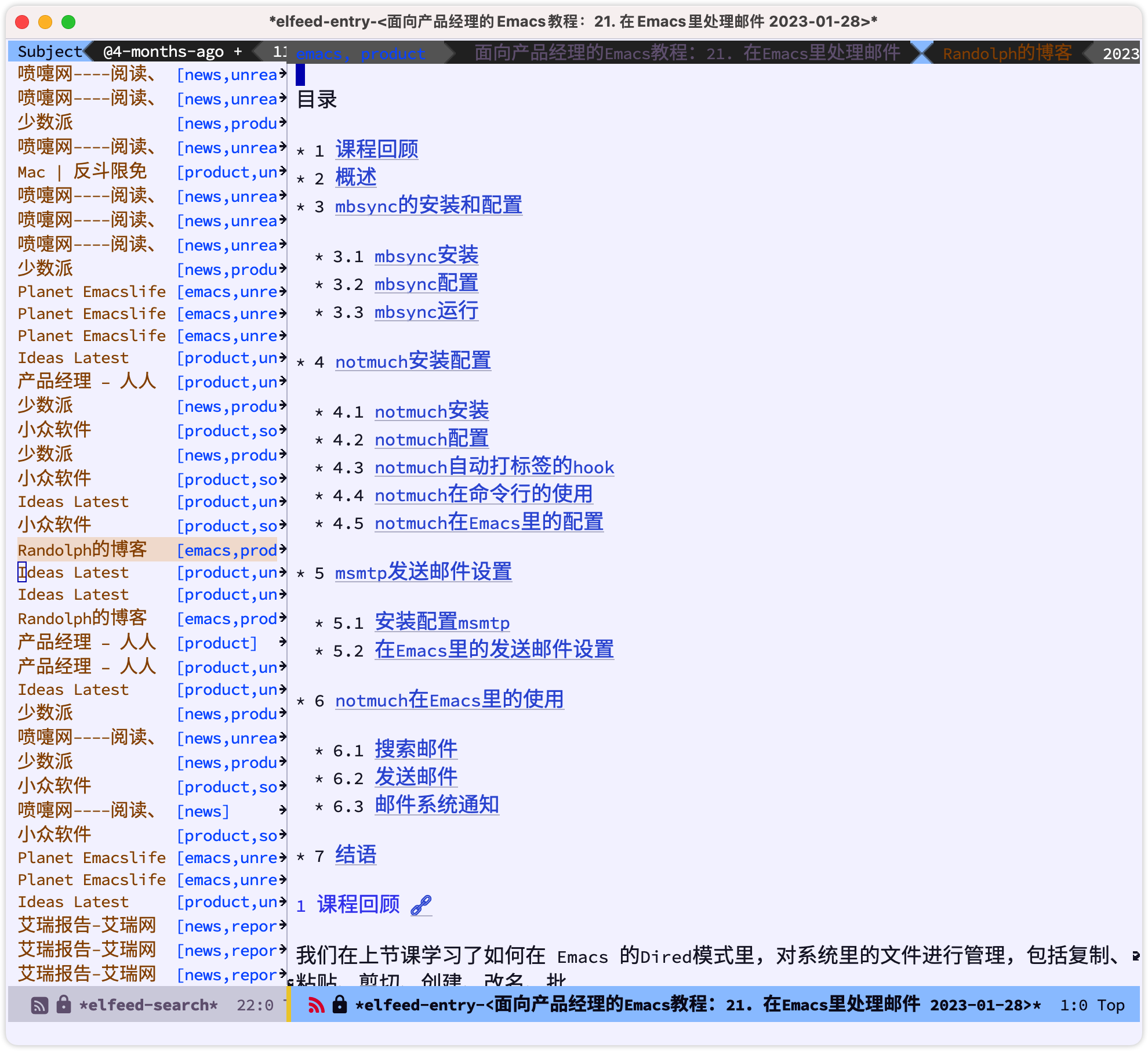Click the @4-months-ago filter in header
Screen dimensions: 1148x1051
pos(163,52)
